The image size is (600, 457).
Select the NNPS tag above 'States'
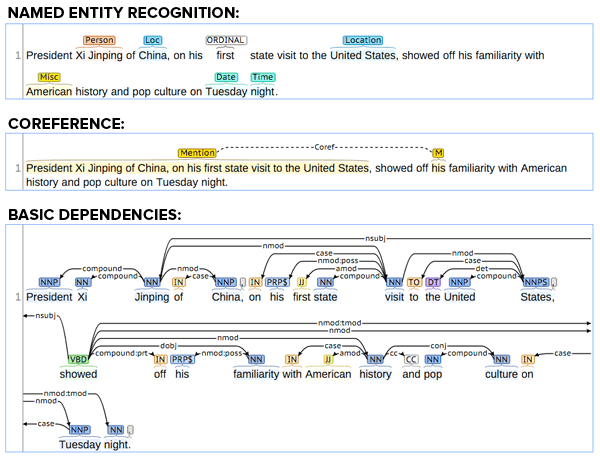tap(535, 283)
